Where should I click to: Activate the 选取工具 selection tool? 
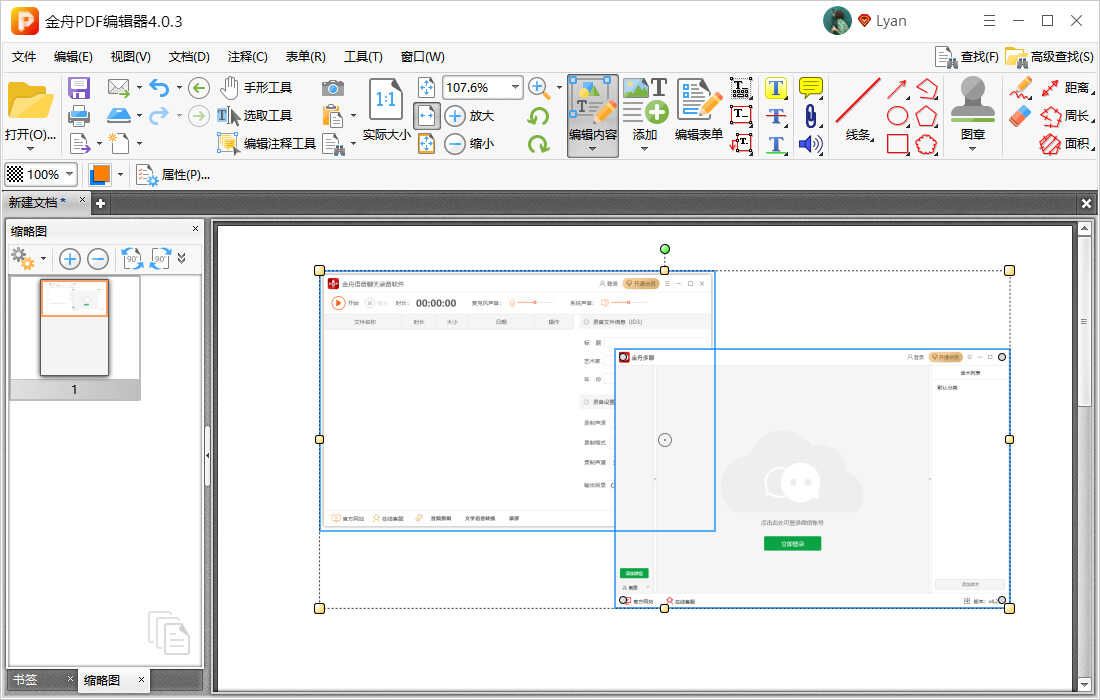(x=255, y=116)
